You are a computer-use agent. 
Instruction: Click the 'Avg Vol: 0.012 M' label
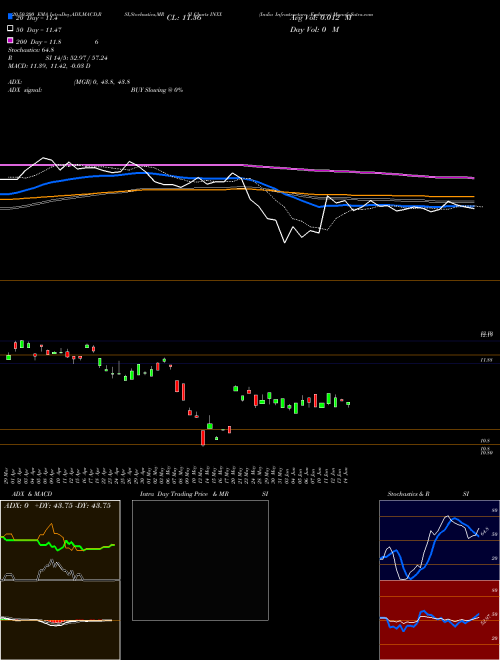[x=320, y=18]
